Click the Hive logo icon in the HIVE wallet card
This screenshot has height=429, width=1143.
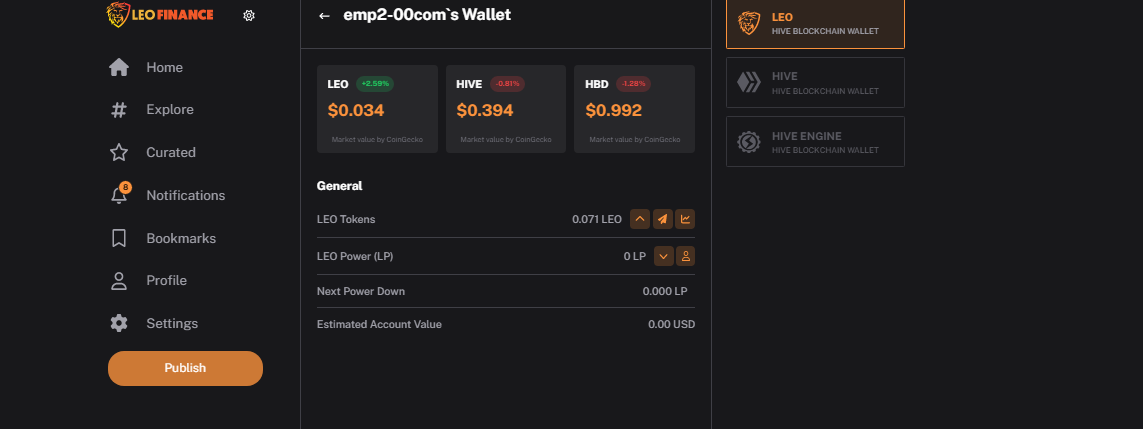pyautogui.click(x=749, y=82)
